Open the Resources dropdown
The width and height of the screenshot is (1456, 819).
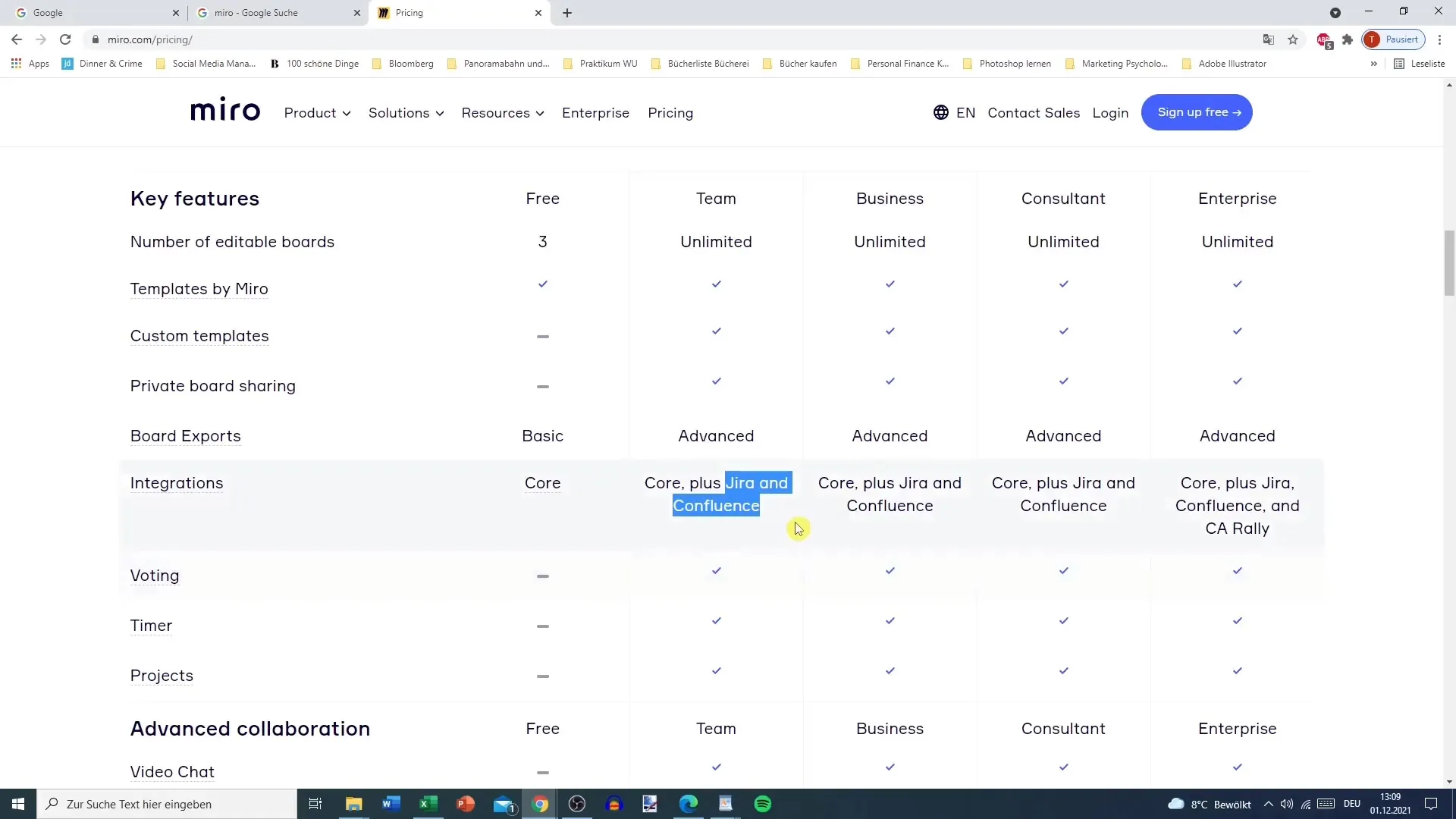click(502, 112)
